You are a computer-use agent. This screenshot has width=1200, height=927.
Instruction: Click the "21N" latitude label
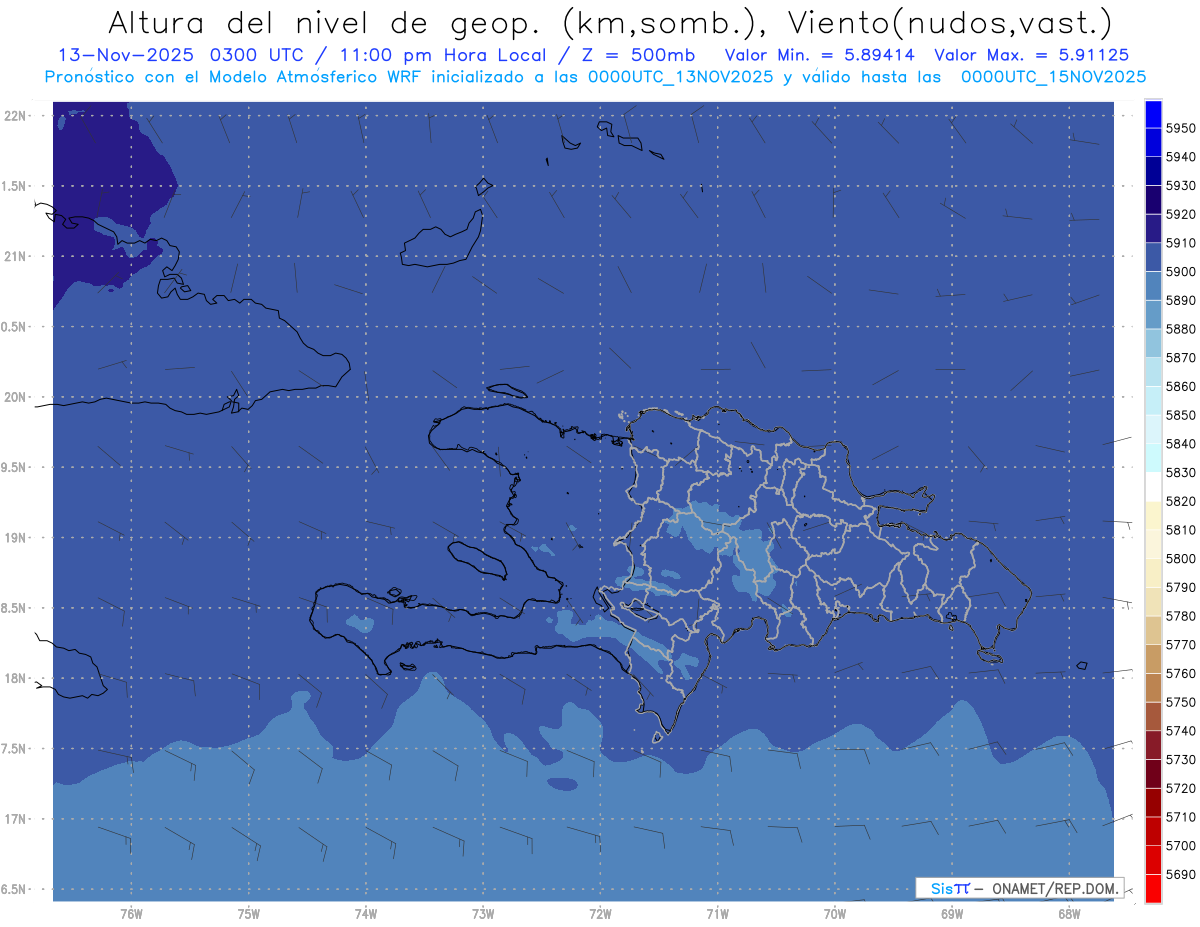(16, 256)
